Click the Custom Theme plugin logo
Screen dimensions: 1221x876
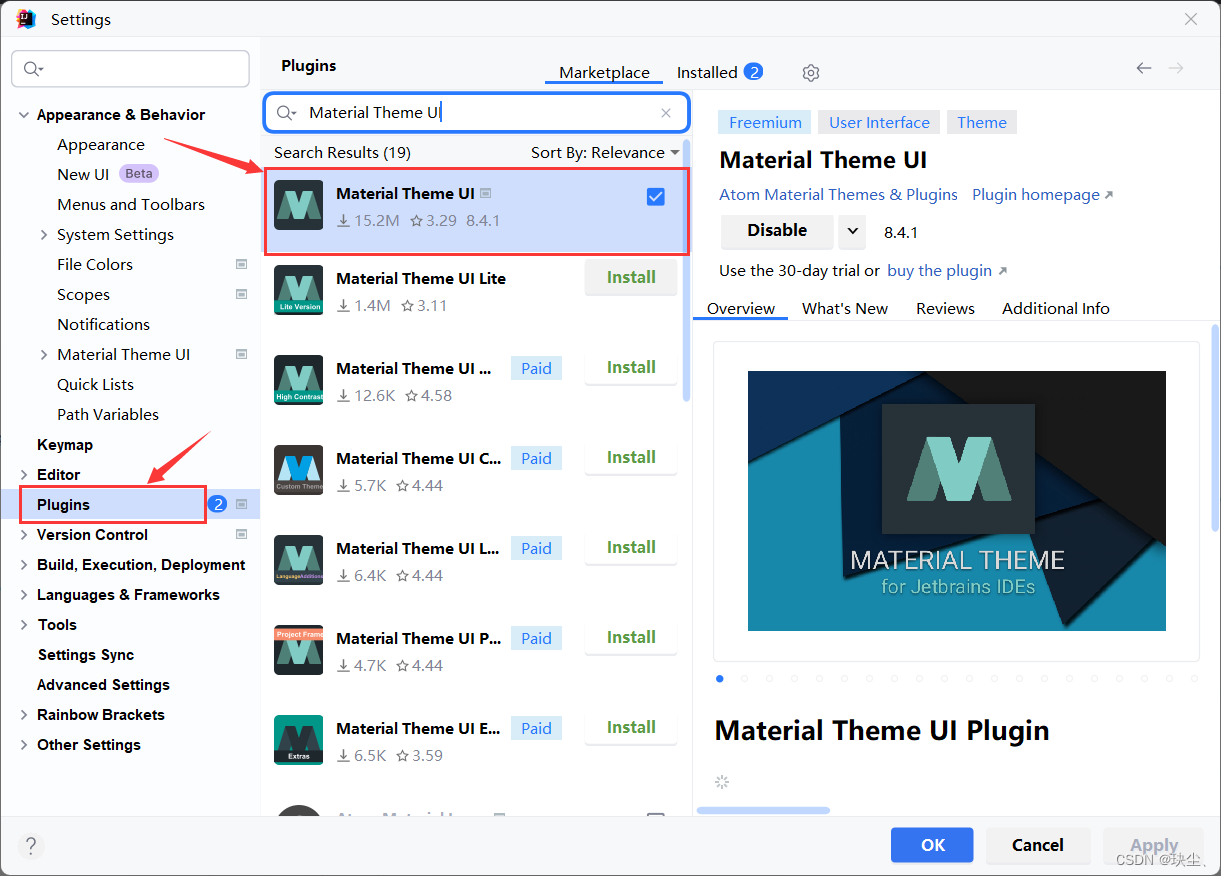tap(298, 470)
